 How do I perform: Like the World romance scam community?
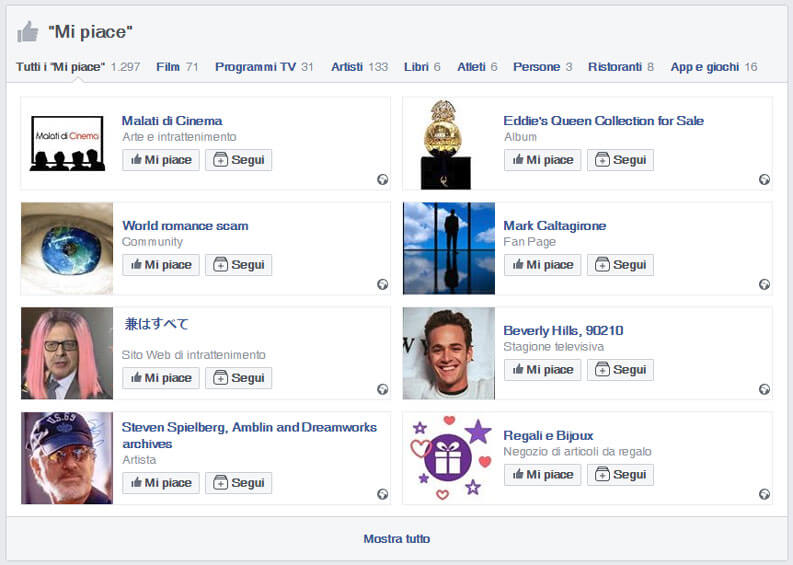(161, 265)
